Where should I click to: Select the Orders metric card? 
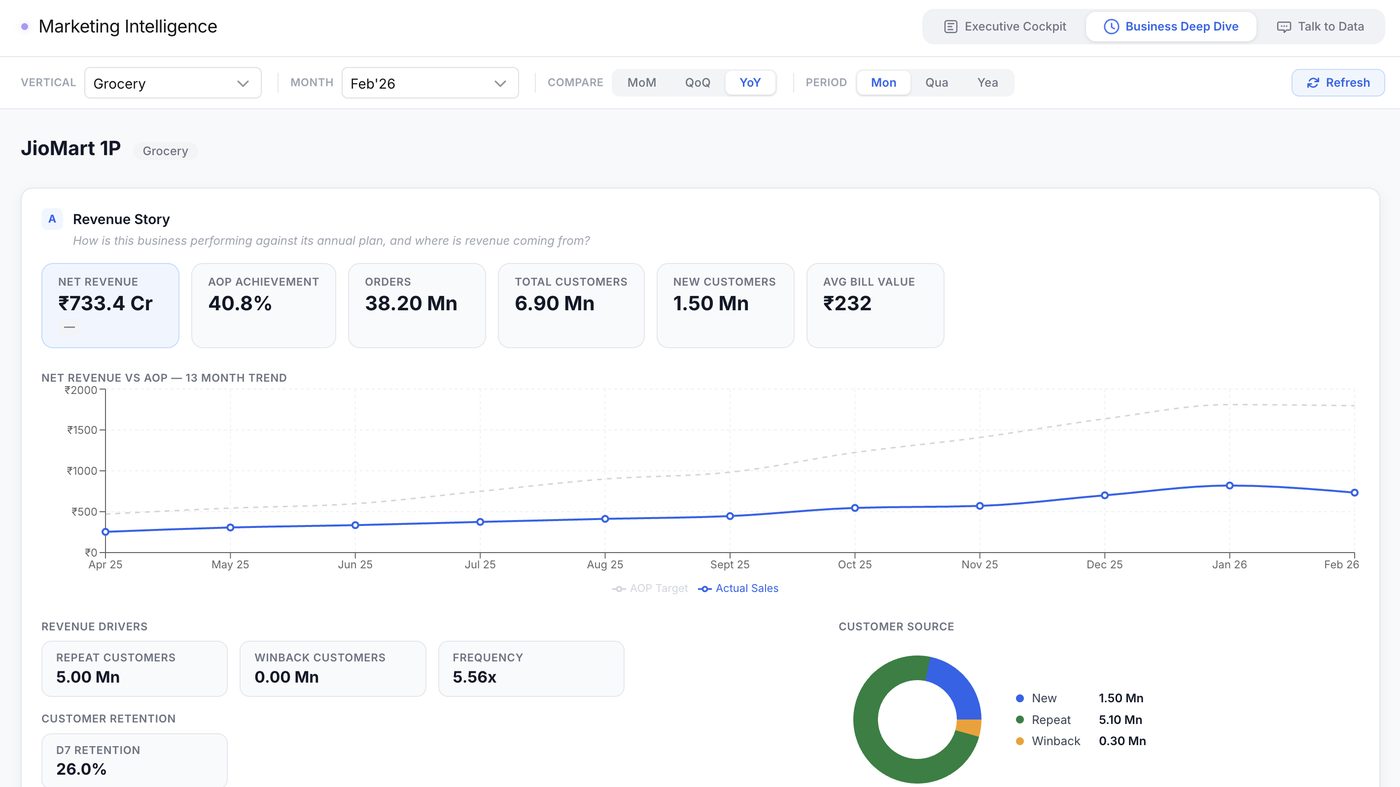coord(417,306)
